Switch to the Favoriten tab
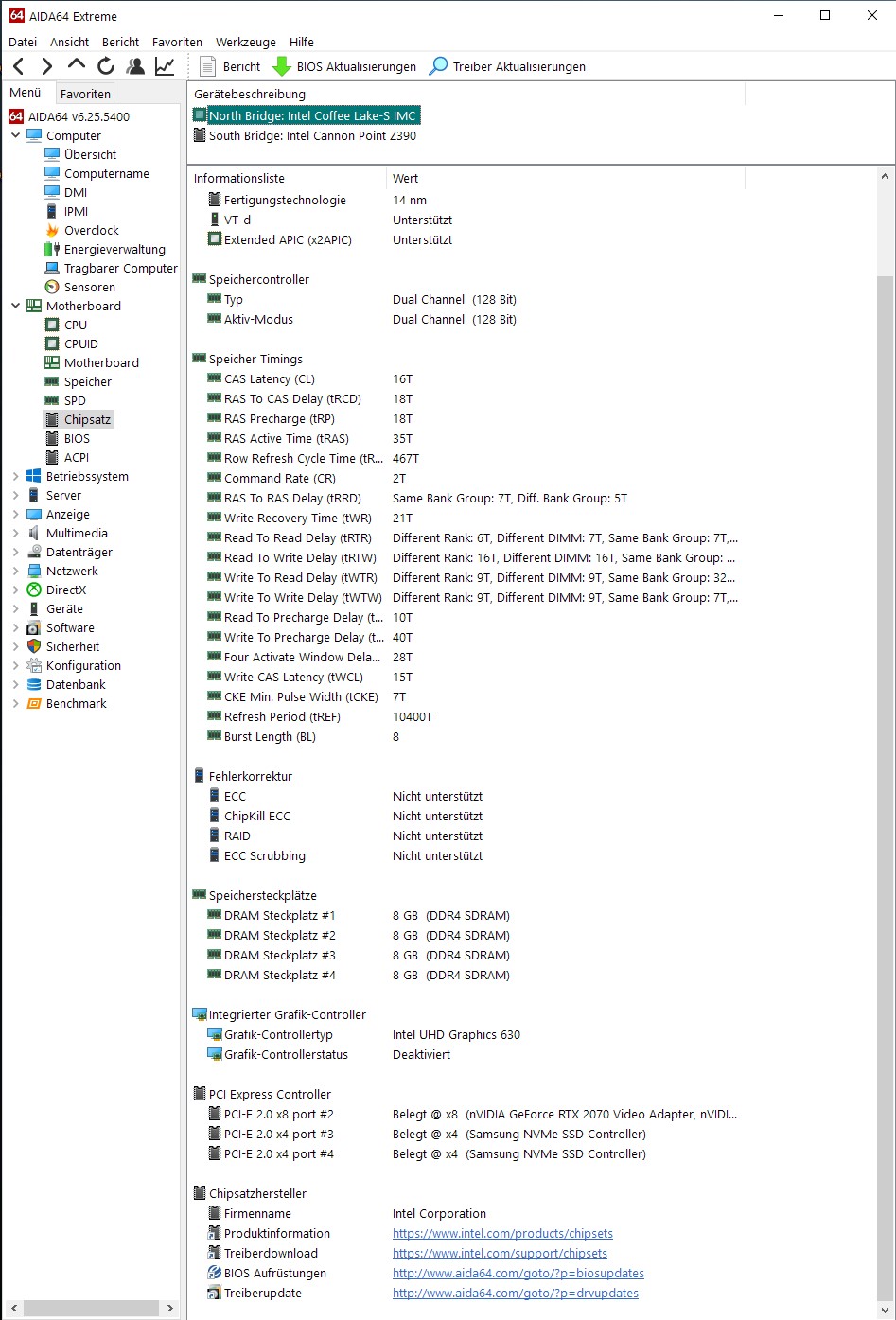 coord(85,94)
